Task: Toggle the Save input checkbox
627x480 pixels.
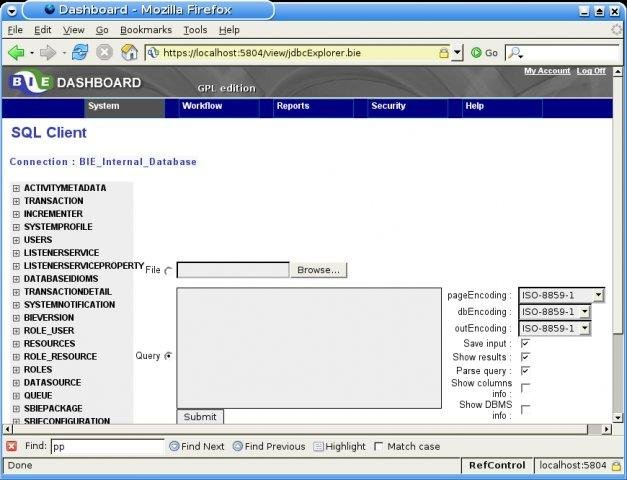Action: tap(526, 343)
